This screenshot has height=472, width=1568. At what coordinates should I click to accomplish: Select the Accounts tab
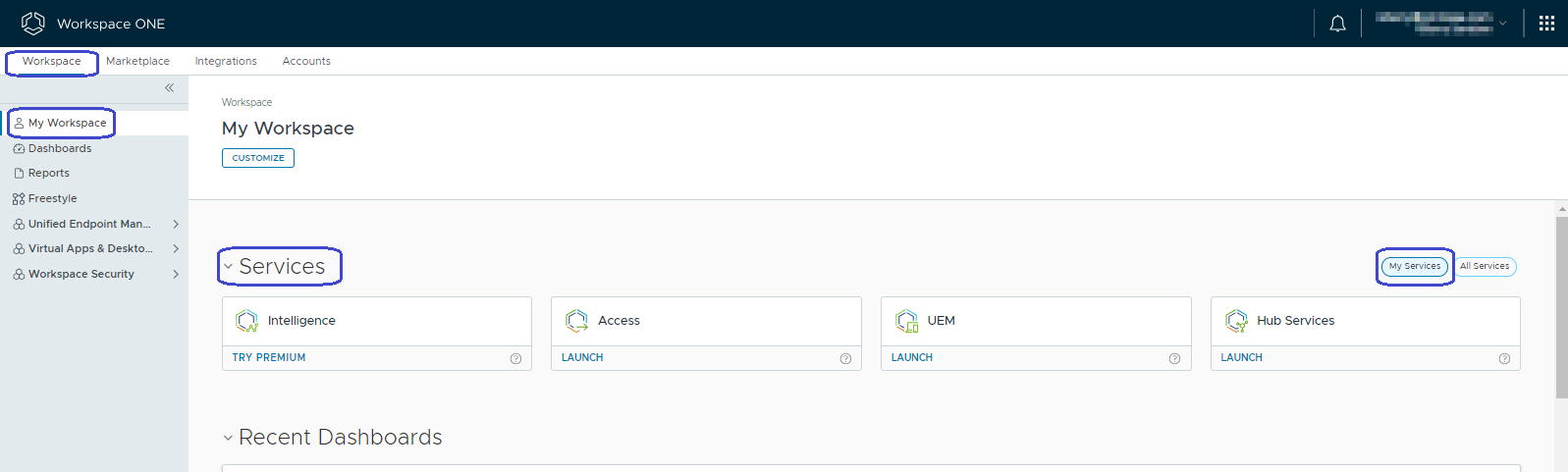click(x=306, y=61)
